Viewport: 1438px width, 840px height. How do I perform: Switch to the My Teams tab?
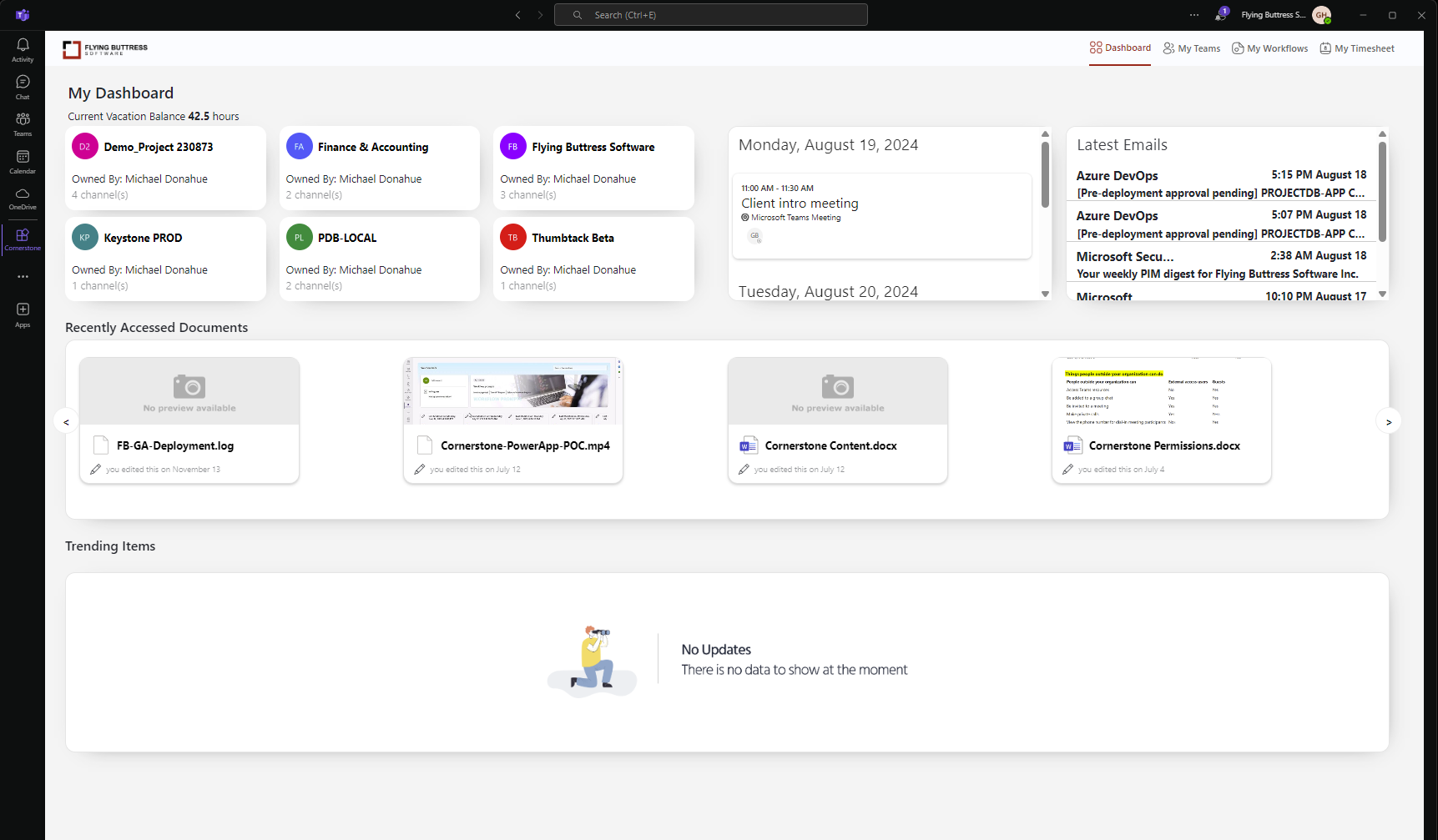point(1192,48)
